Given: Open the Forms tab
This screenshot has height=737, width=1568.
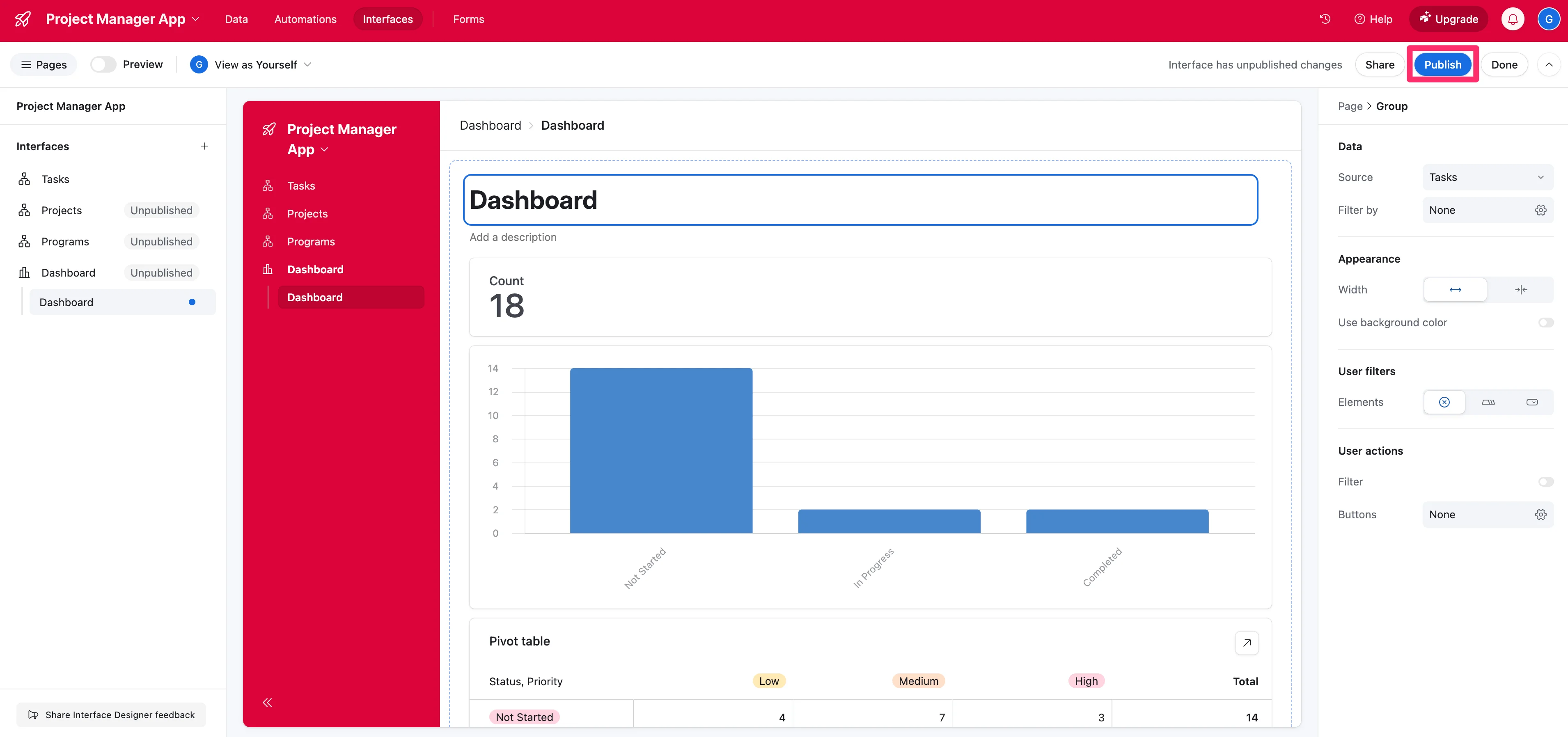Looking at the screenshot, I should pos(468,19).
